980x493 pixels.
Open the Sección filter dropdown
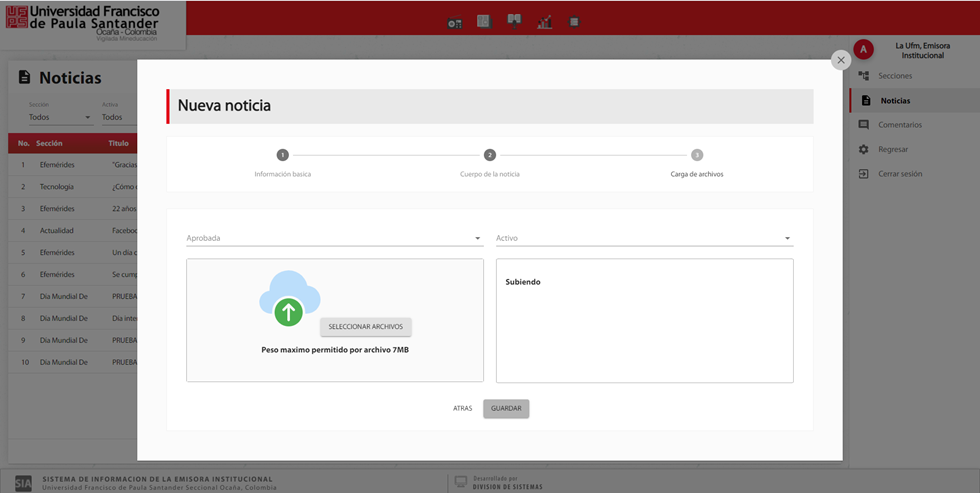tap(60, 117)
